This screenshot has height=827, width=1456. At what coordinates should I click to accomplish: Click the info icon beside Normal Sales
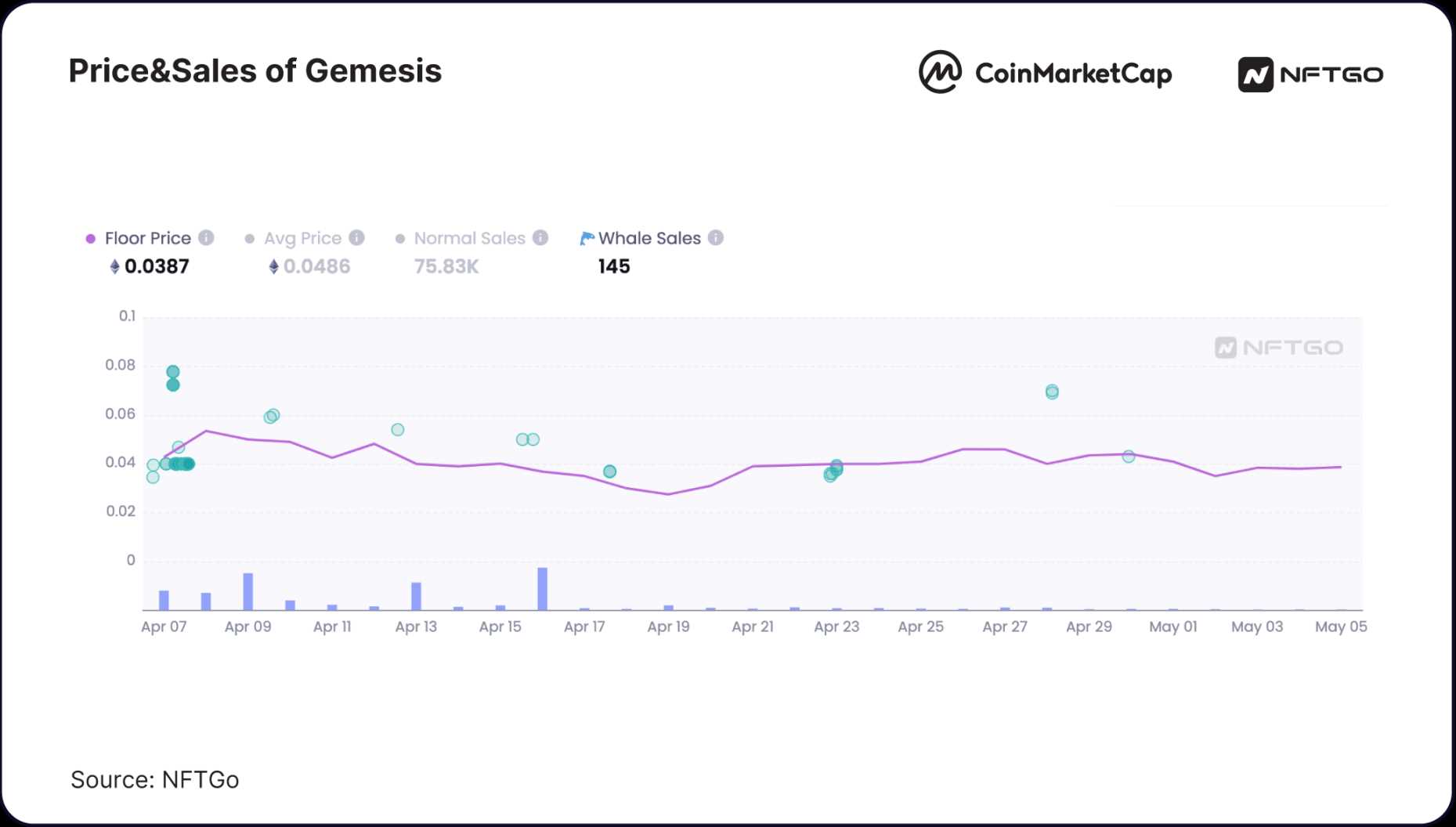(x=540, y=237)
